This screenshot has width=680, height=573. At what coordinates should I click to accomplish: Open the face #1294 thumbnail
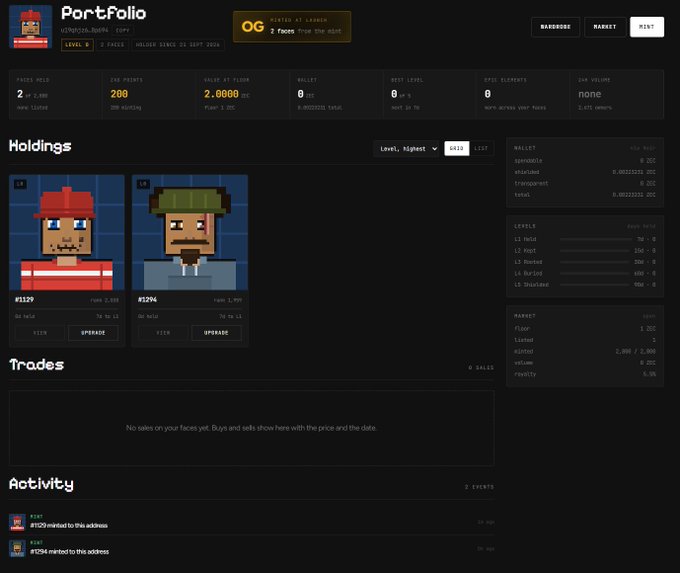pos(190,232)
